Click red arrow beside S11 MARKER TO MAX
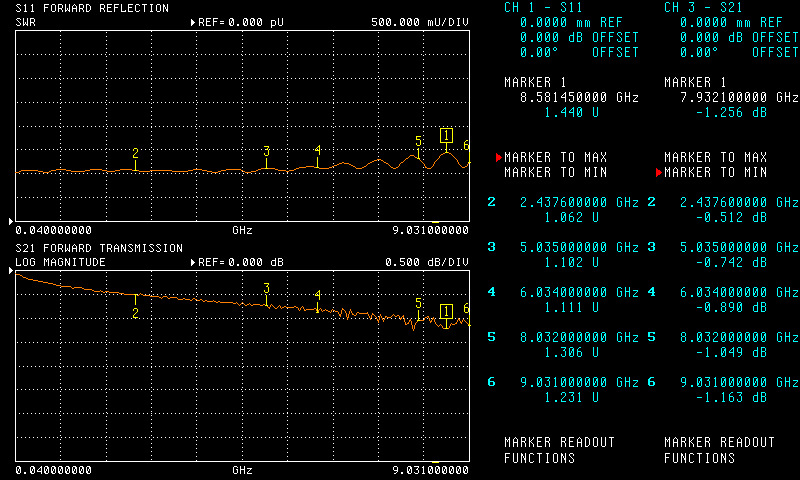 [498, 158]
